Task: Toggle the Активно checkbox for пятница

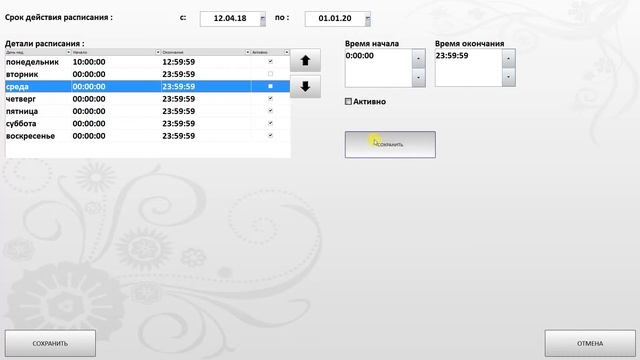Action: [270, 111]
